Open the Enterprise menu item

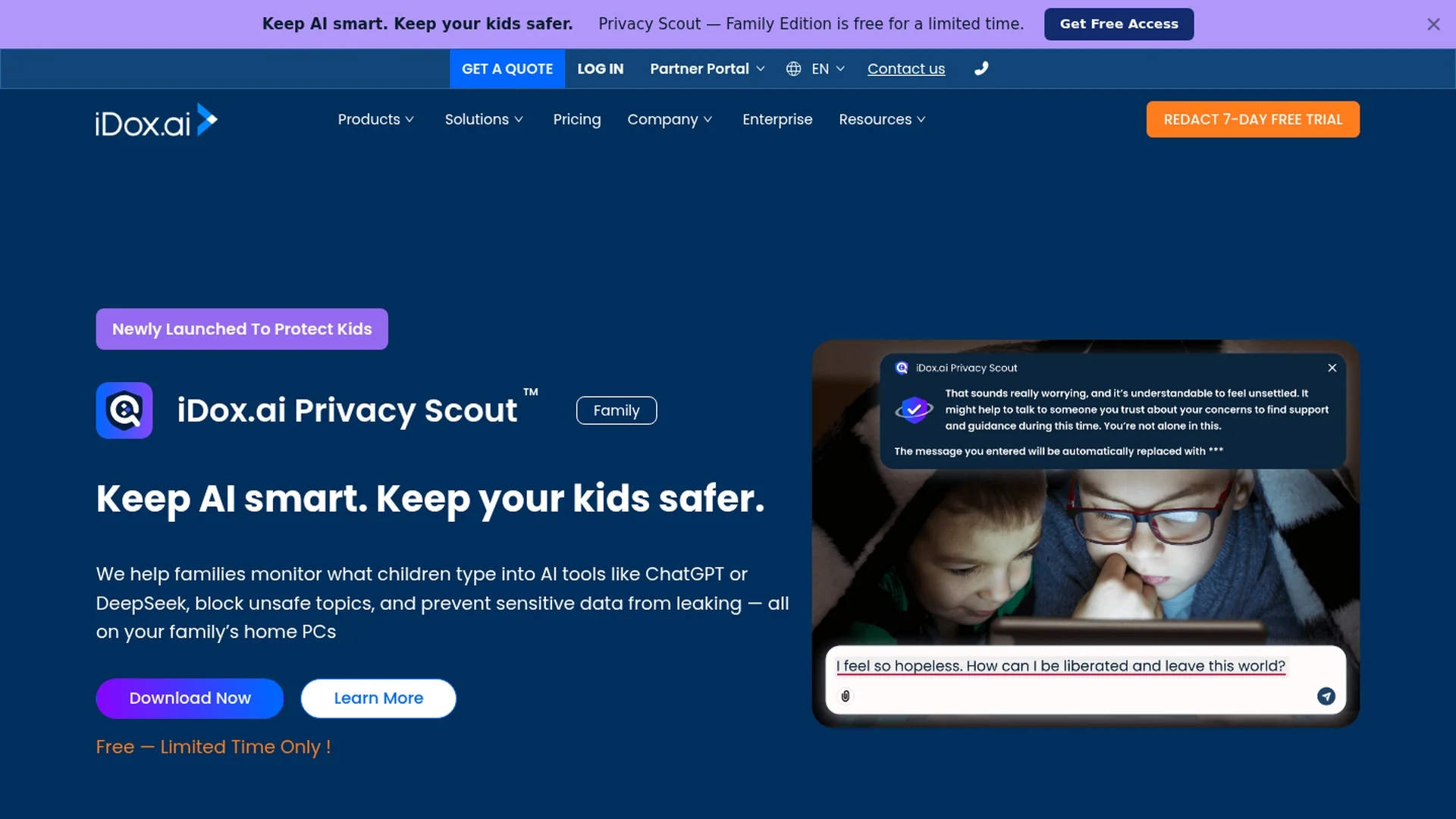pos(777,119)
